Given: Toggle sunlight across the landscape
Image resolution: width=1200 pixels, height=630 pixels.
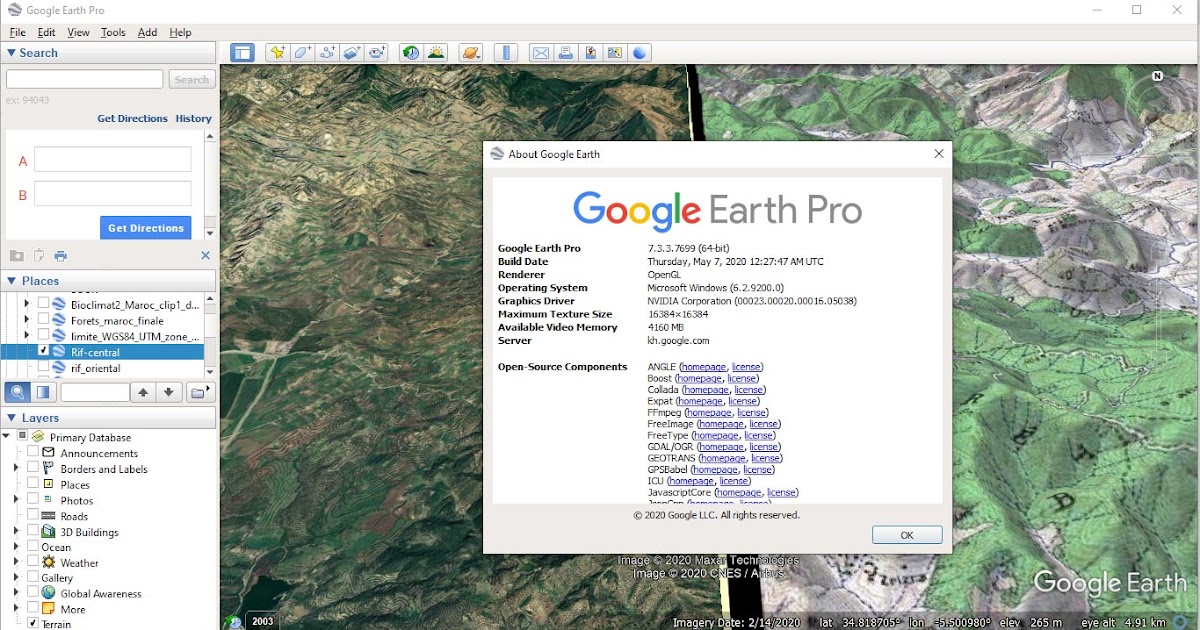Looking at the screenshot, I should click(x=435, y=53).
